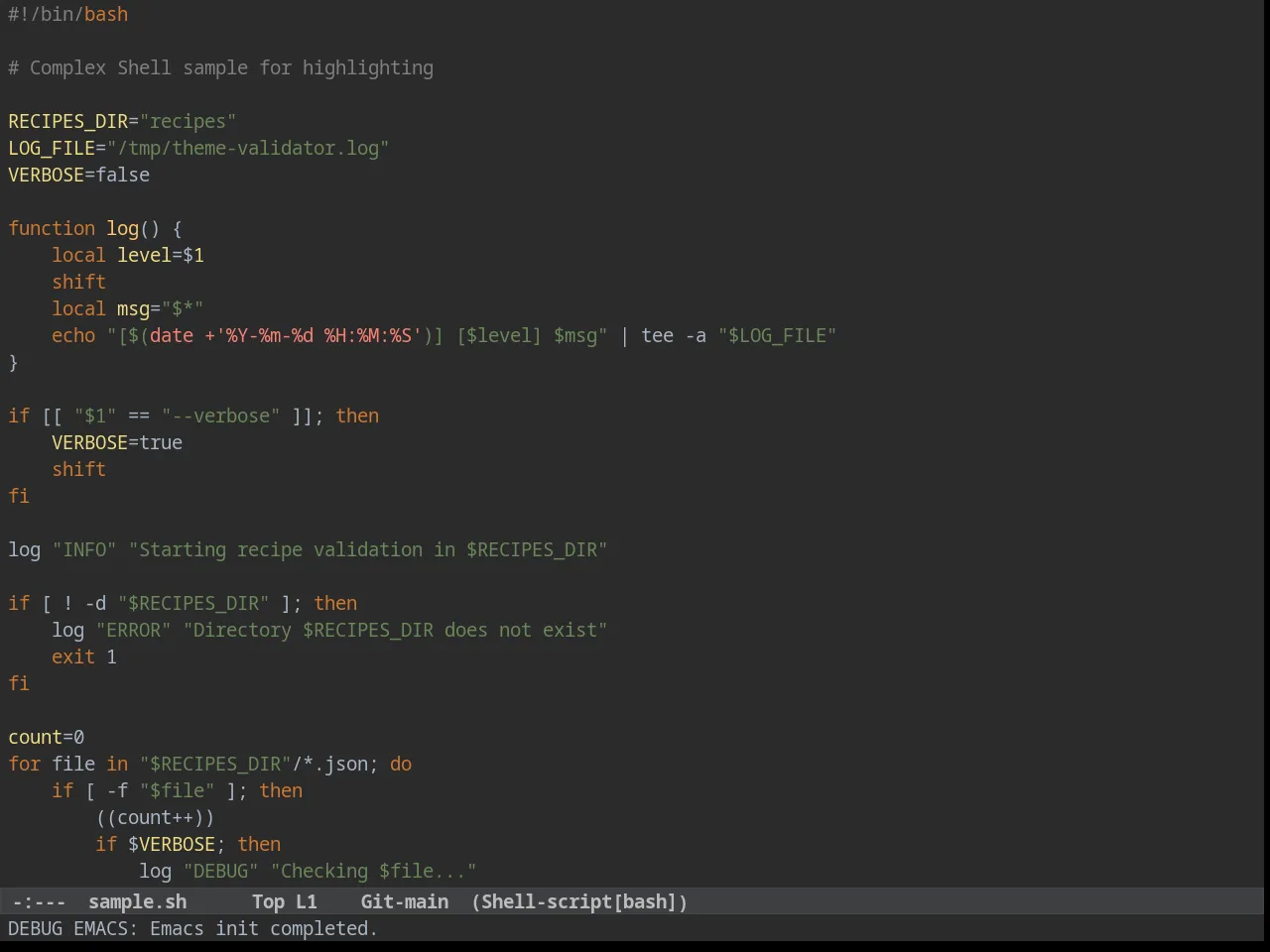Viewport: 1270px width, 952px height.
Task: Click "Directory $RECIPES_DIR does not exist" string
Action: tap(395, 630)
